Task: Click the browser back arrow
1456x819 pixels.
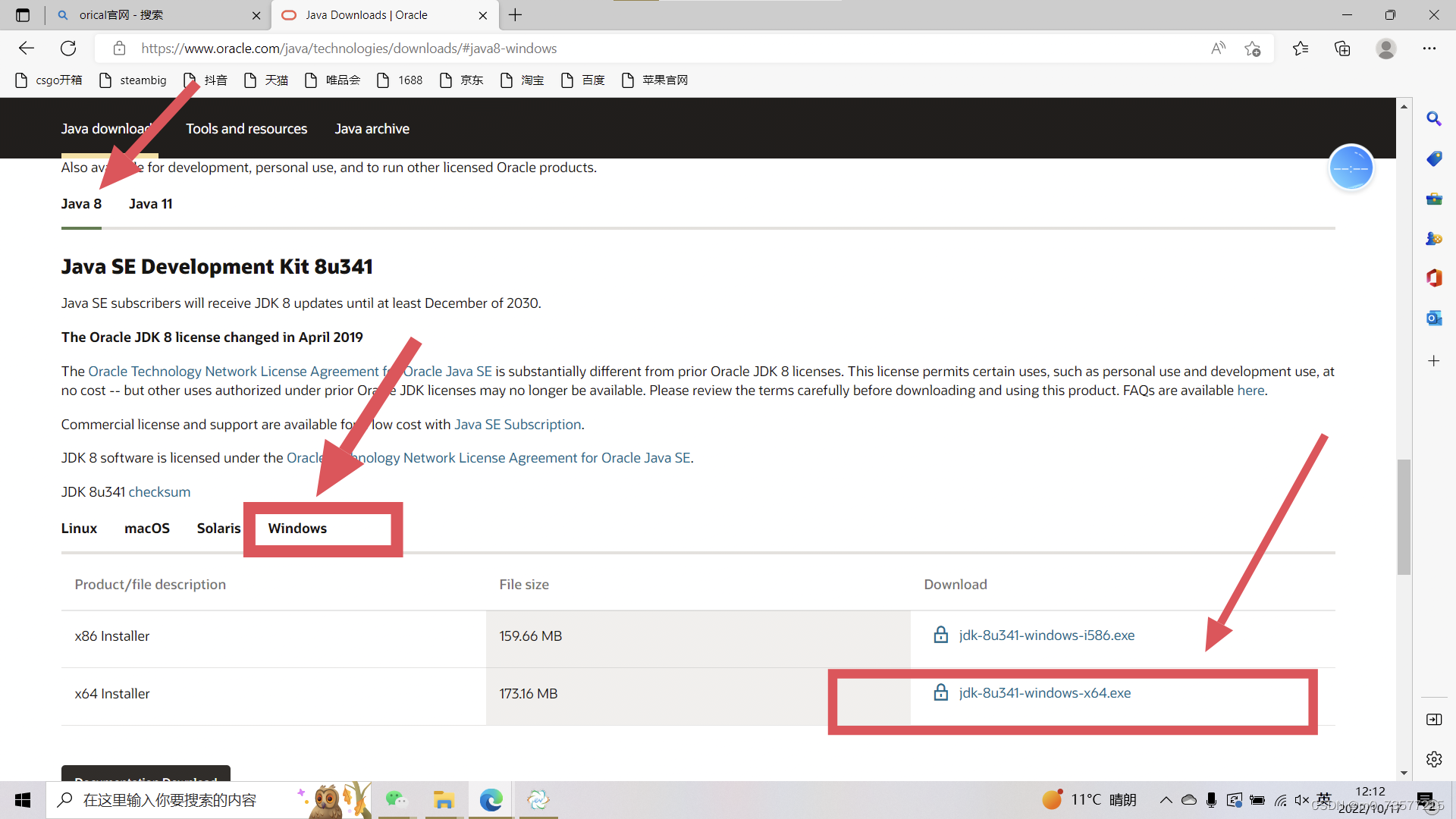Action: 27,49
